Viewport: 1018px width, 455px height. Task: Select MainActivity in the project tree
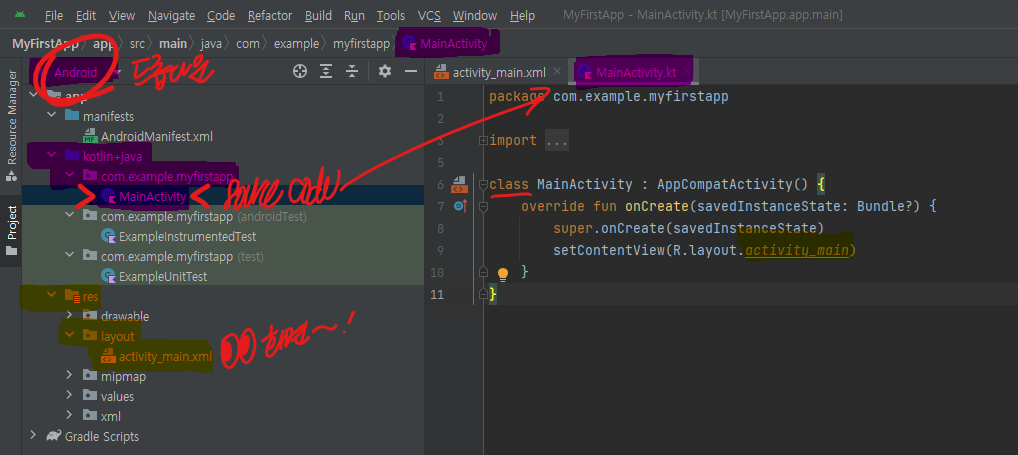(x=153, y=197)
